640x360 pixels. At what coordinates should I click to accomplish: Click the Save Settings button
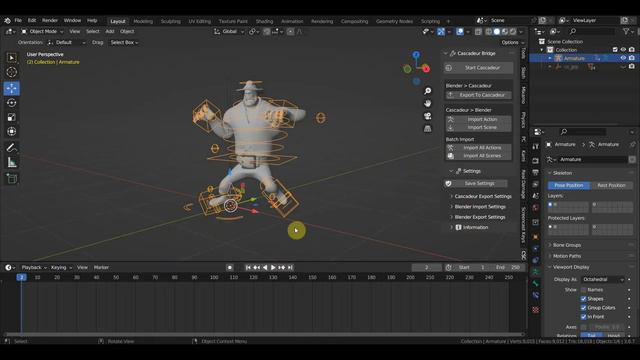(476, 184)
